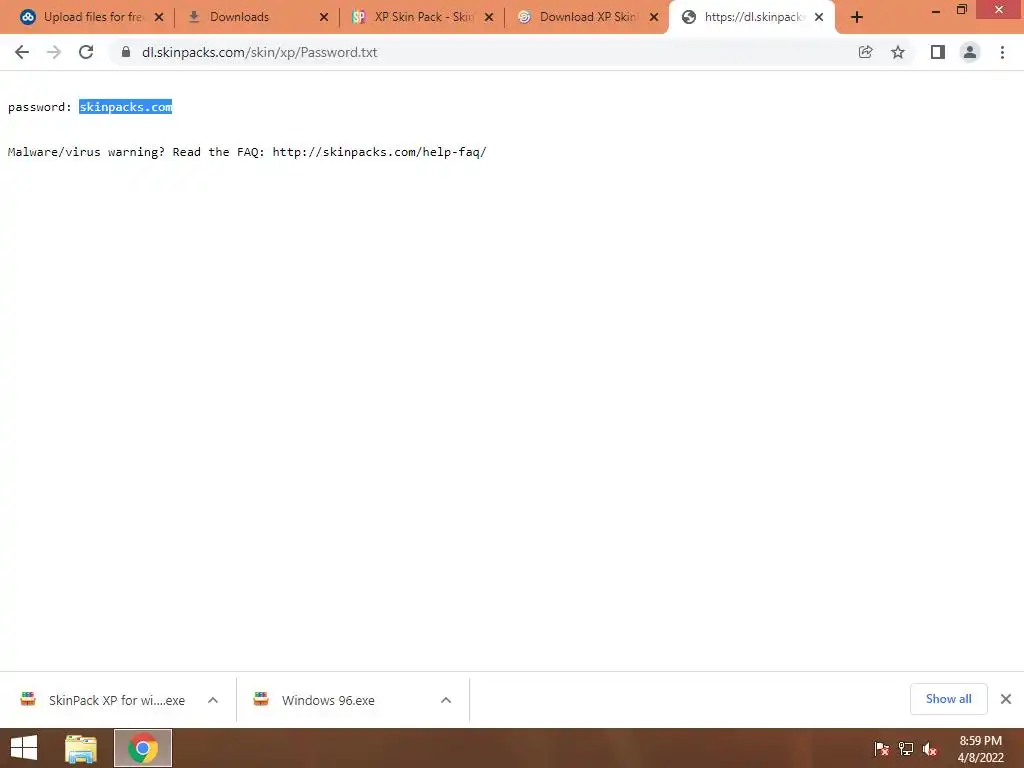Close the 'Download XP Skin' tab
The width and height of the screenshot is (1024, 768).
click(654, 17)
